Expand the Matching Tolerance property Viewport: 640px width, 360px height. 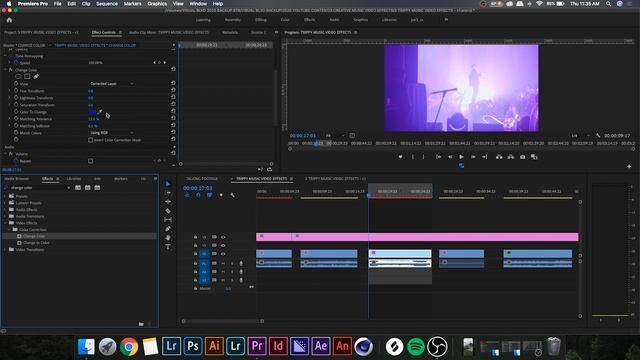click(x=9, y=119)
